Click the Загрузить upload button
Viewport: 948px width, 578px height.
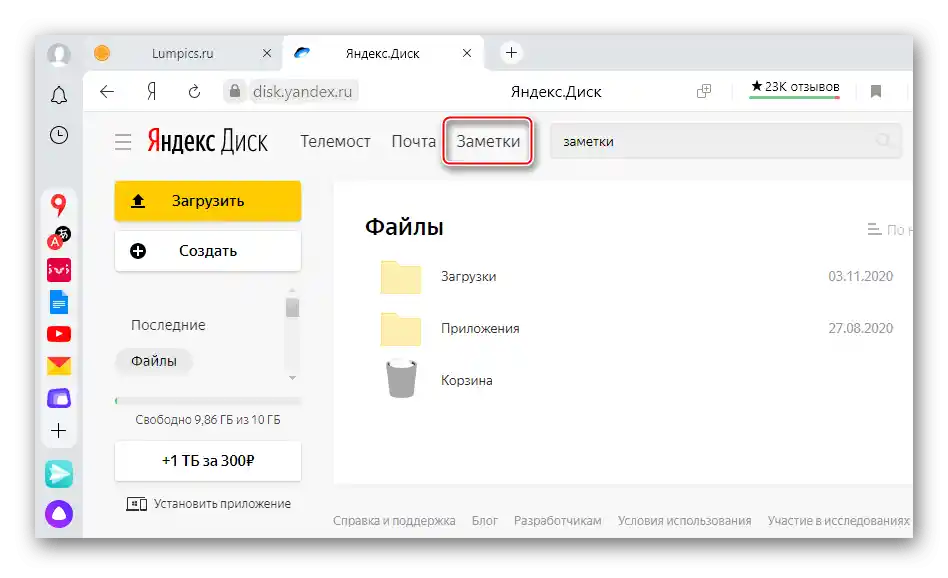pos(207,201)
